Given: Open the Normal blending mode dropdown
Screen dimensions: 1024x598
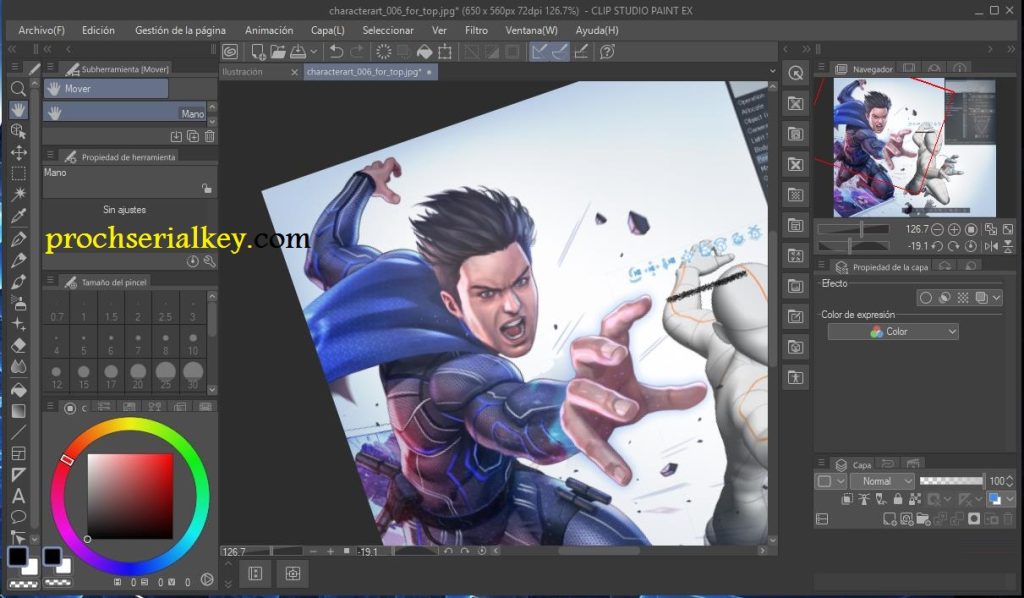Looking at the screenshot, I should pos(882,481).
